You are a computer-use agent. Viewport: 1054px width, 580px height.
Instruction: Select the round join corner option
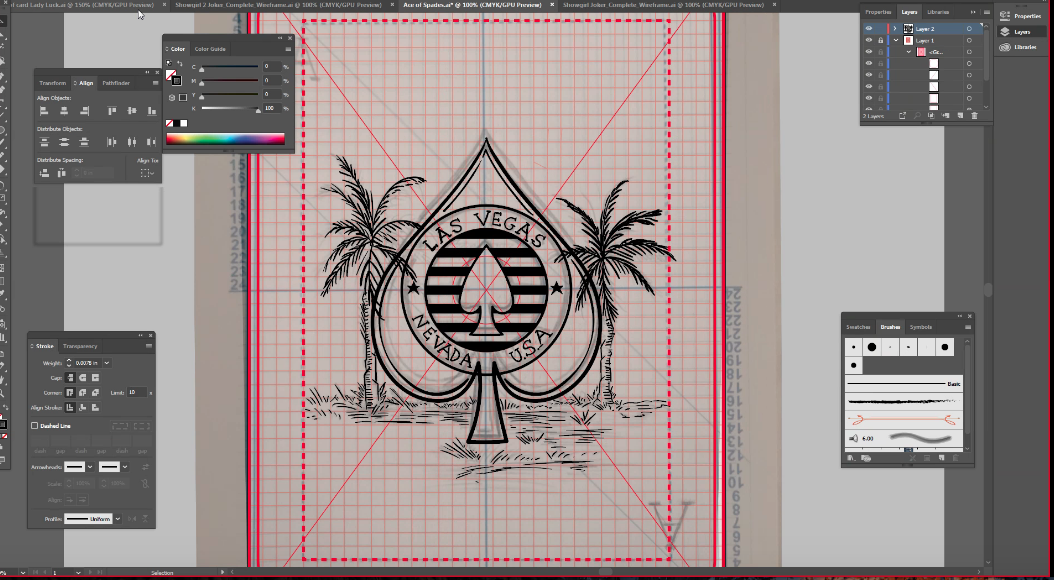(83, 392)
